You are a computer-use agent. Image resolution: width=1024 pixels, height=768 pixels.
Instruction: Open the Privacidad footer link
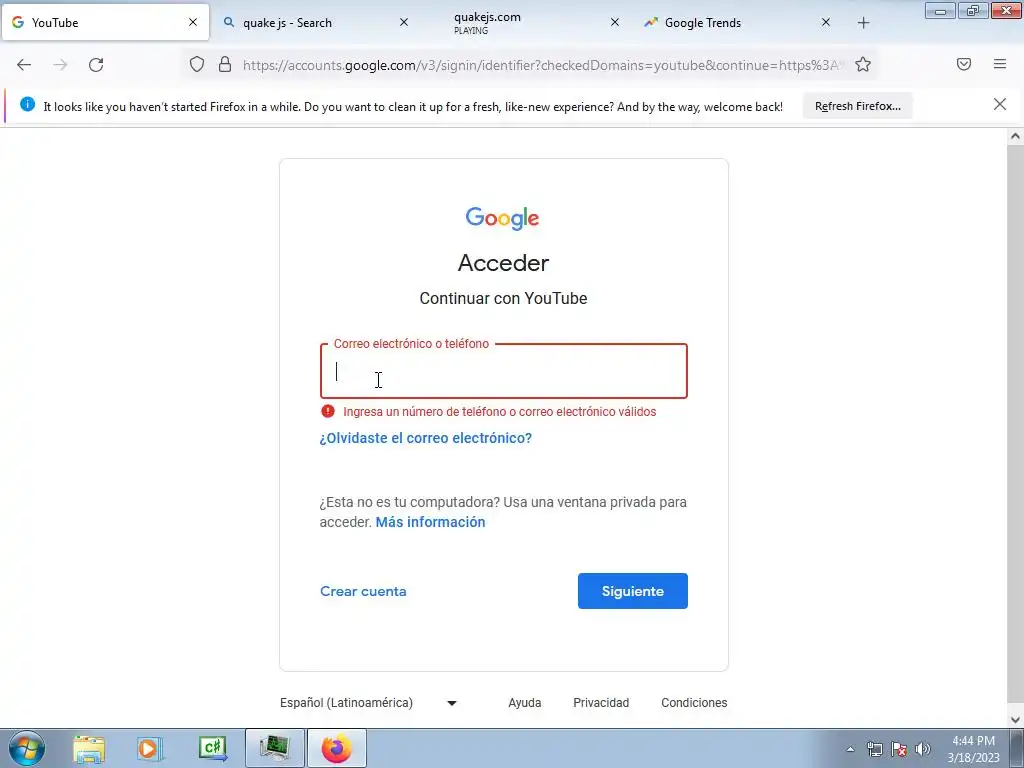coord(601,703)
